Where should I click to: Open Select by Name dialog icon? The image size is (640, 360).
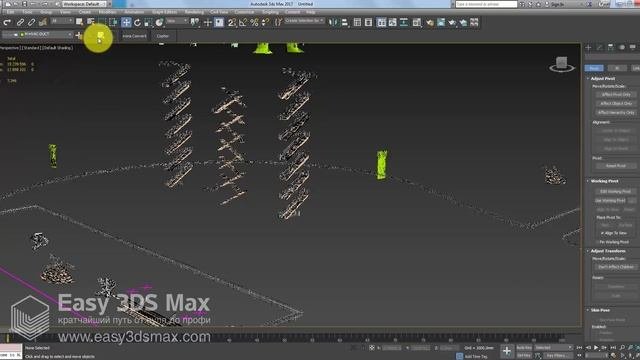tap(91, 22)
